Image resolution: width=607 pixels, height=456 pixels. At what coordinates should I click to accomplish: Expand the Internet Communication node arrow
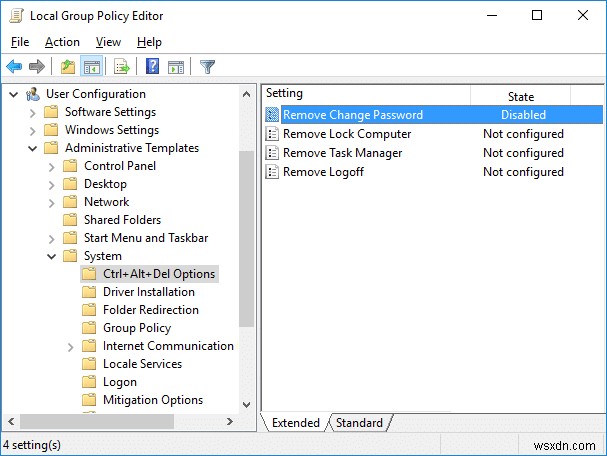click(70, 346)
